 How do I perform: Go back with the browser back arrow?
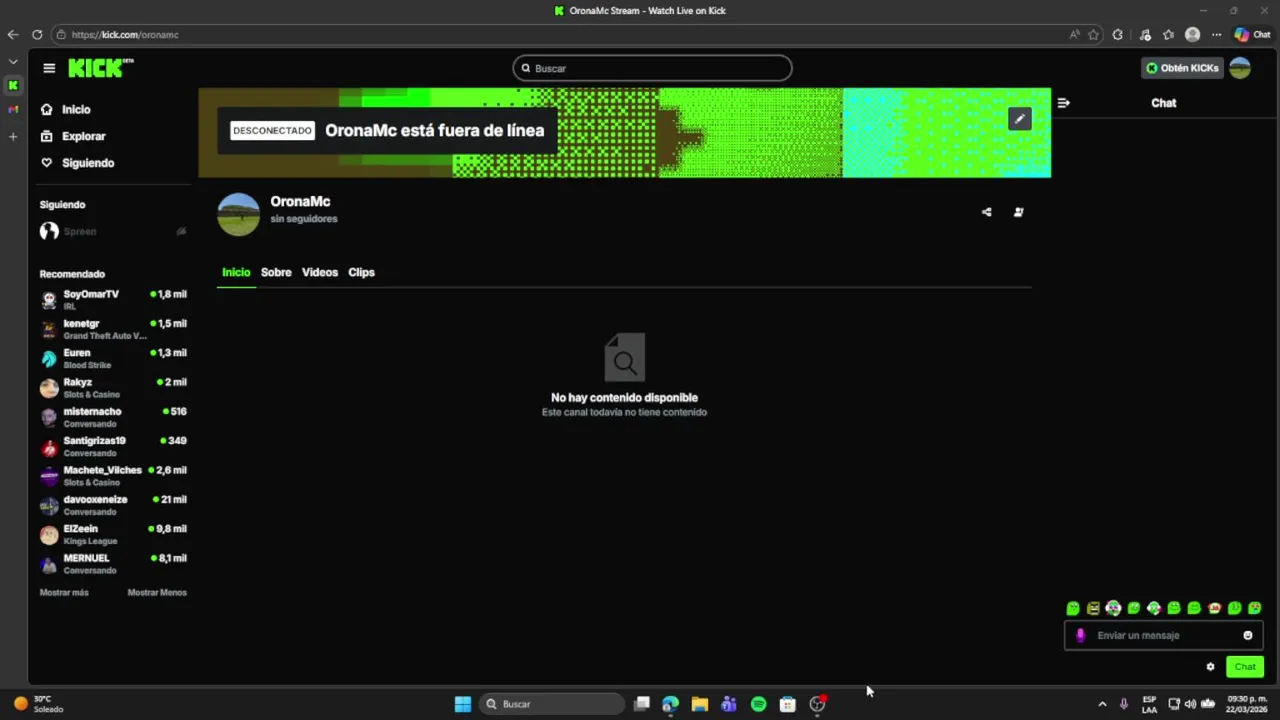(x=13, y=34)
